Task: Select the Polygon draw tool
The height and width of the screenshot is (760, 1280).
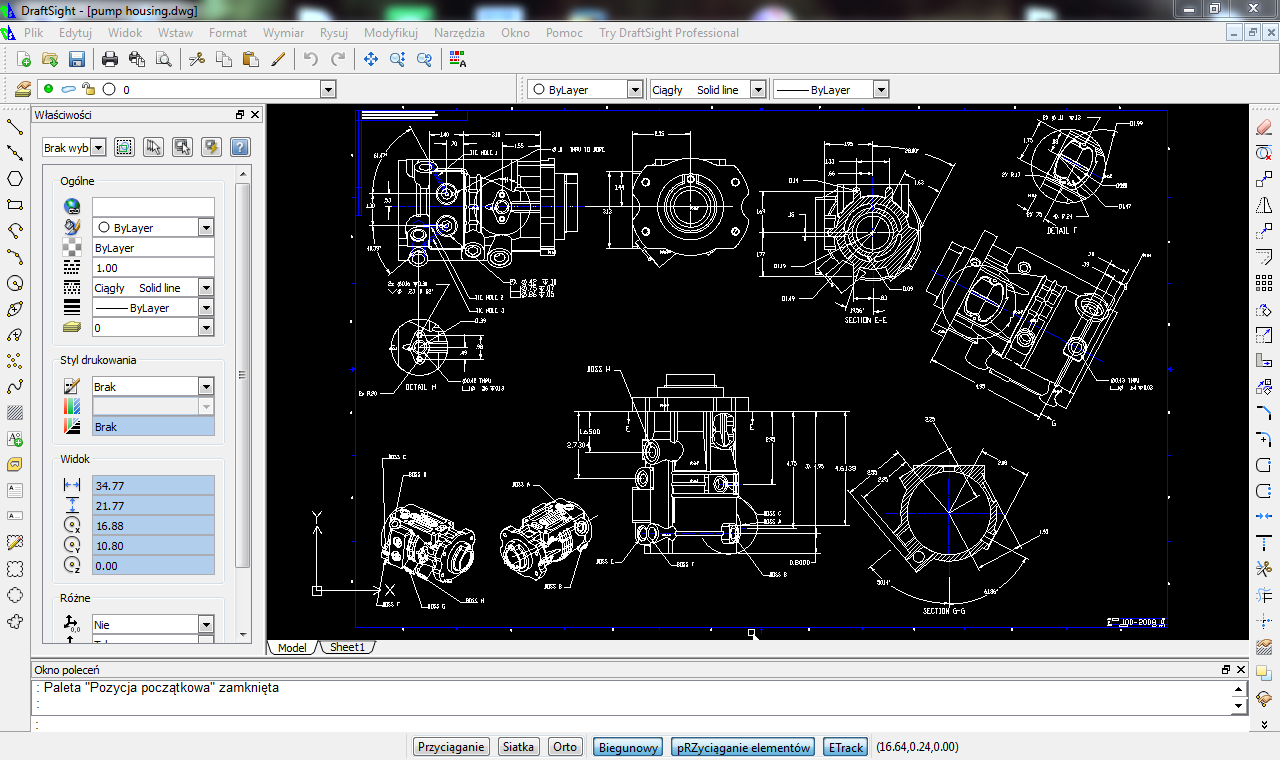Action: coord(15,179)
